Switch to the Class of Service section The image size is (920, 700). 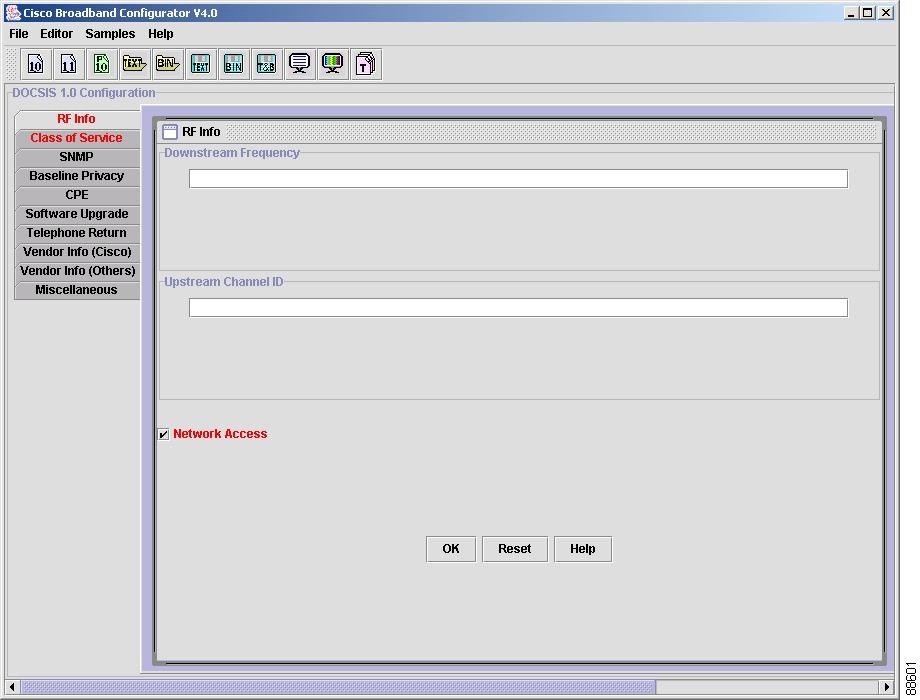click(x=76, y=137)
